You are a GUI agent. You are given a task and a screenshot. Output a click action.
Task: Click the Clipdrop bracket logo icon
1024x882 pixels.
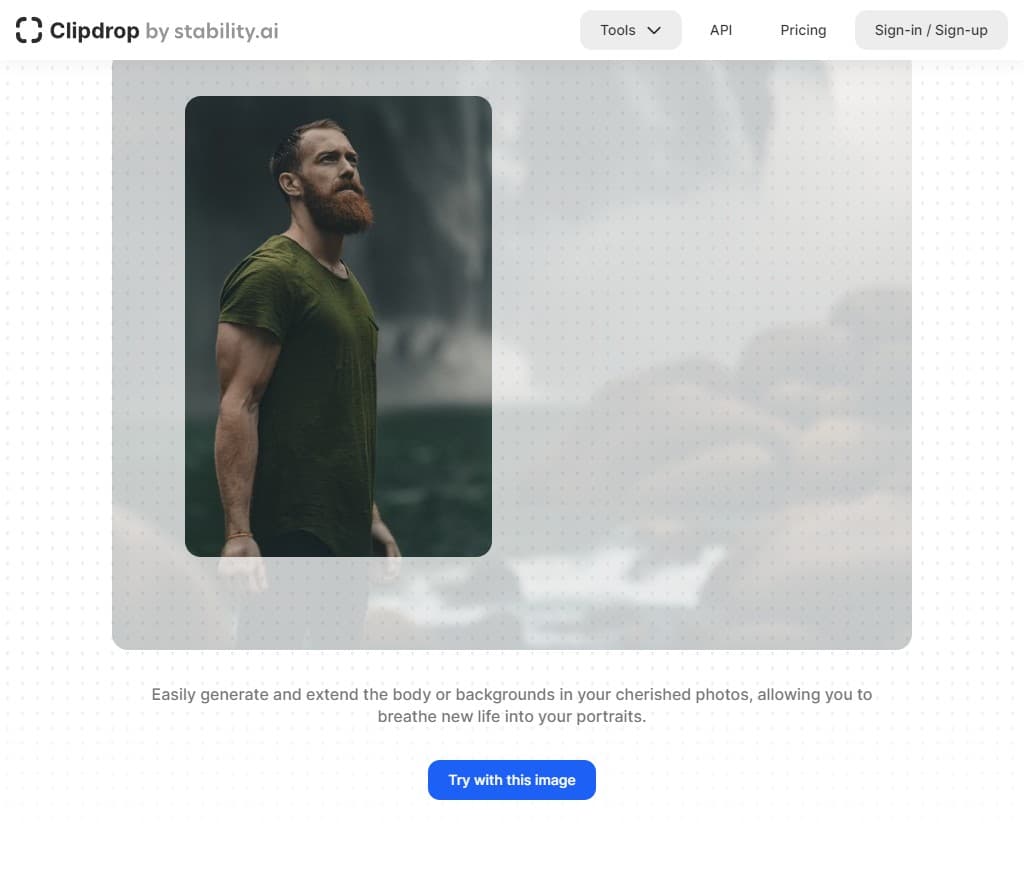[29, 30]
